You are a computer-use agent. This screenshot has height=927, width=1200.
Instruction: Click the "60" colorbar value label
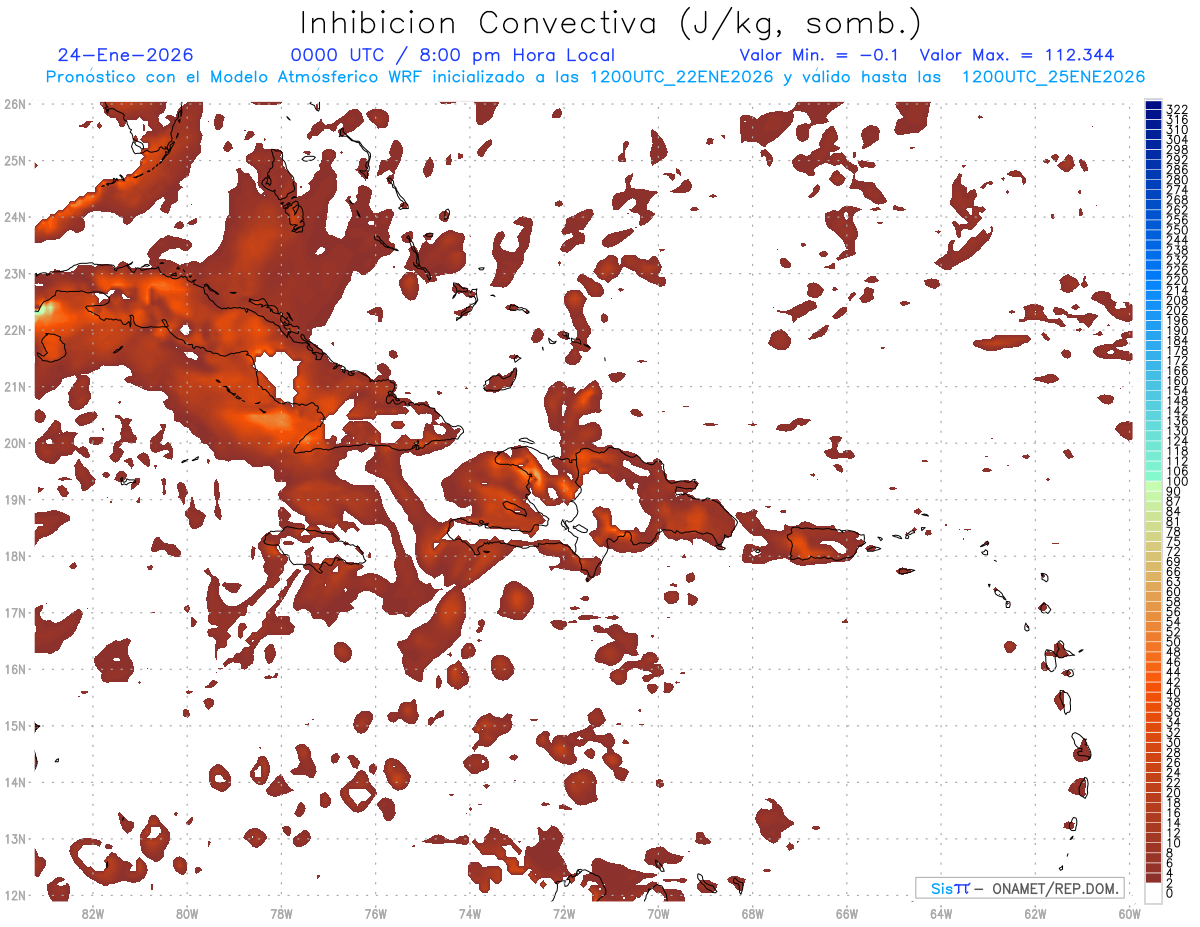1174,591
